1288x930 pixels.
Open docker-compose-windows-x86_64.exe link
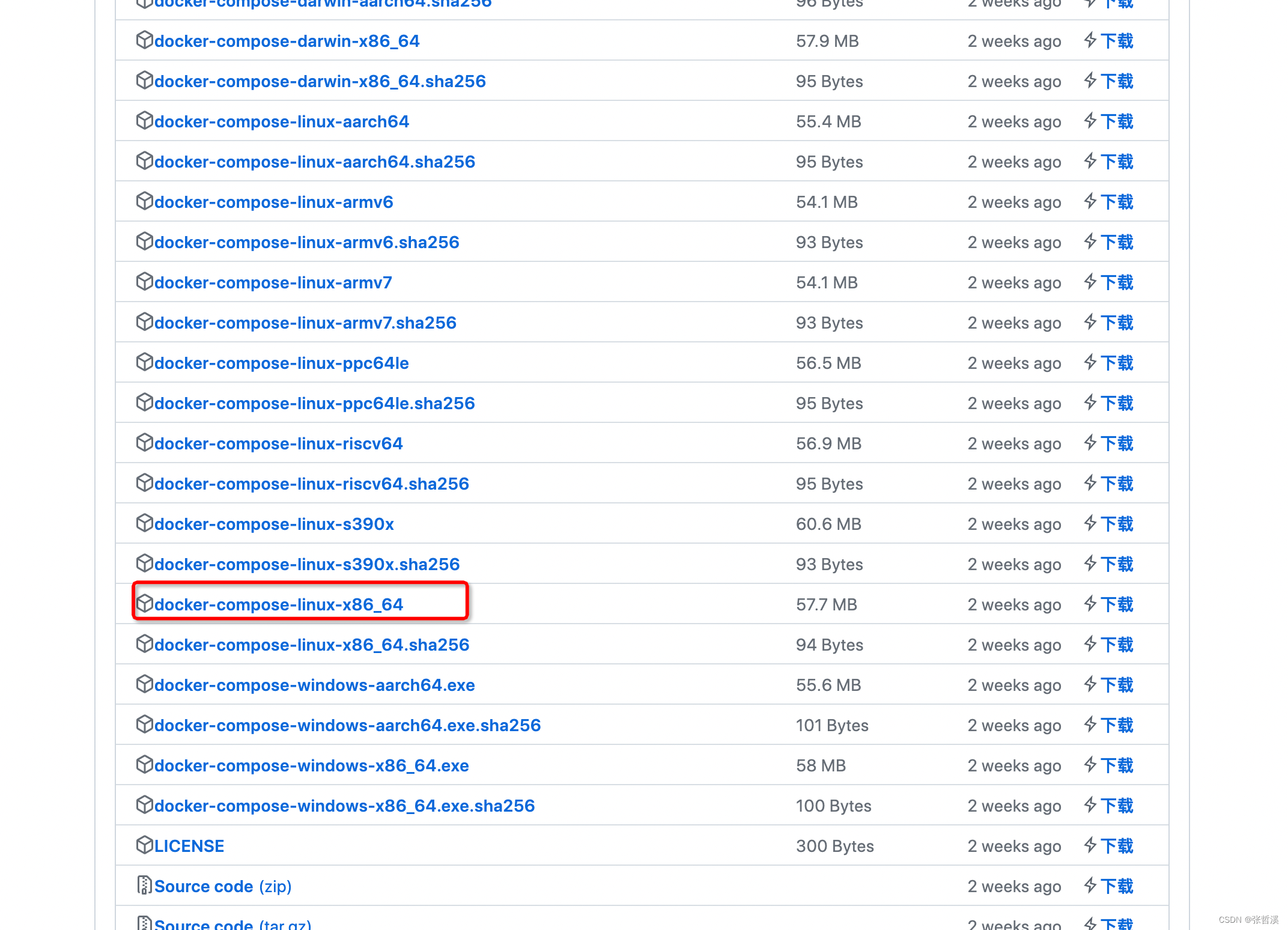(311, 765)
